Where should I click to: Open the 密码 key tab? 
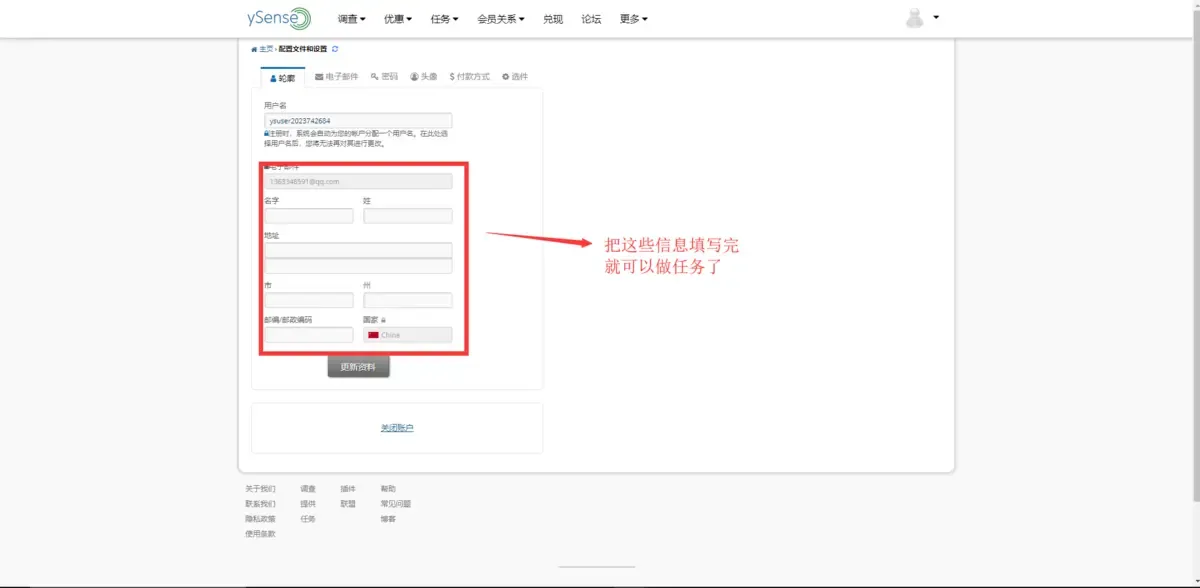tap(384, 77)
